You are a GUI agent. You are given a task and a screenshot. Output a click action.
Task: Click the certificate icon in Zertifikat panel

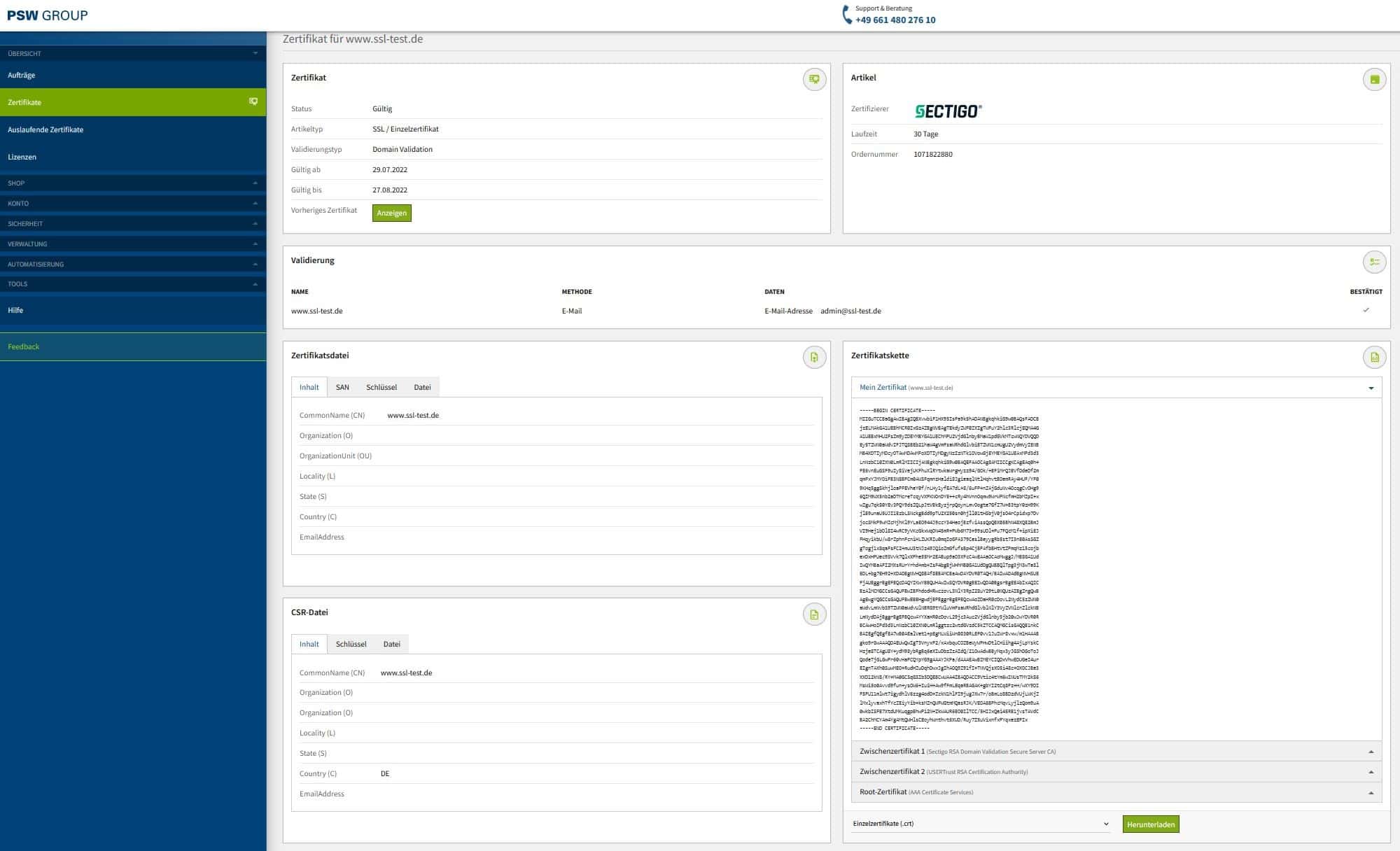[814, 79]
